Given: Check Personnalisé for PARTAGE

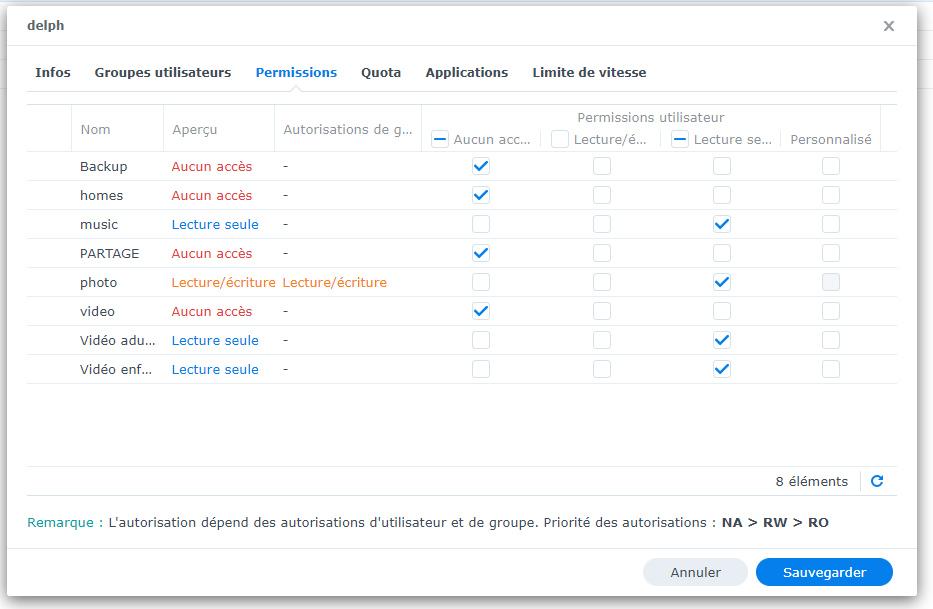Looking at the screenshot, I should (831, 254).
